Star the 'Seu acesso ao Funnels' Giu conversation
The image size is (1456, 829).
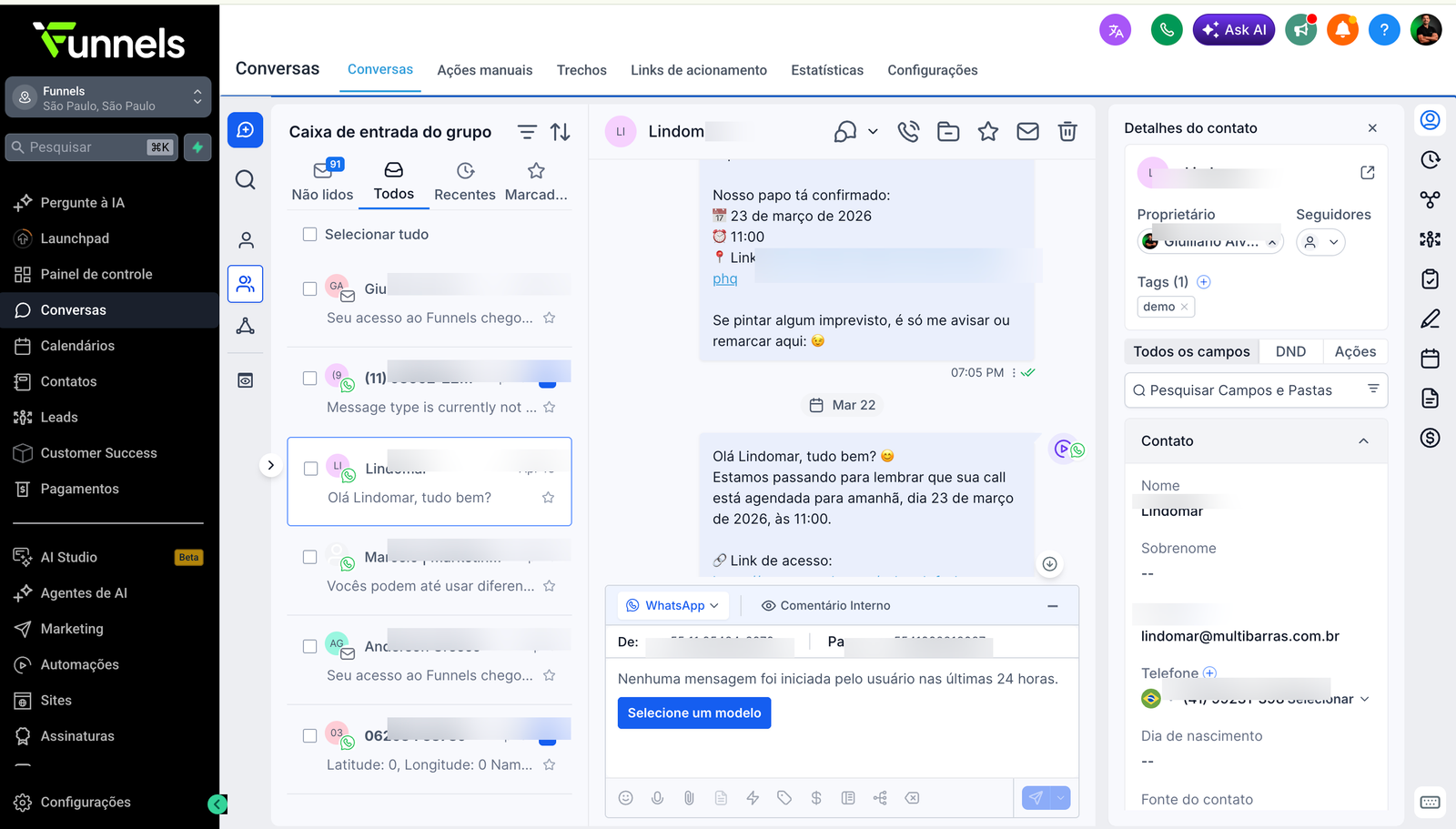pos(549,318)
